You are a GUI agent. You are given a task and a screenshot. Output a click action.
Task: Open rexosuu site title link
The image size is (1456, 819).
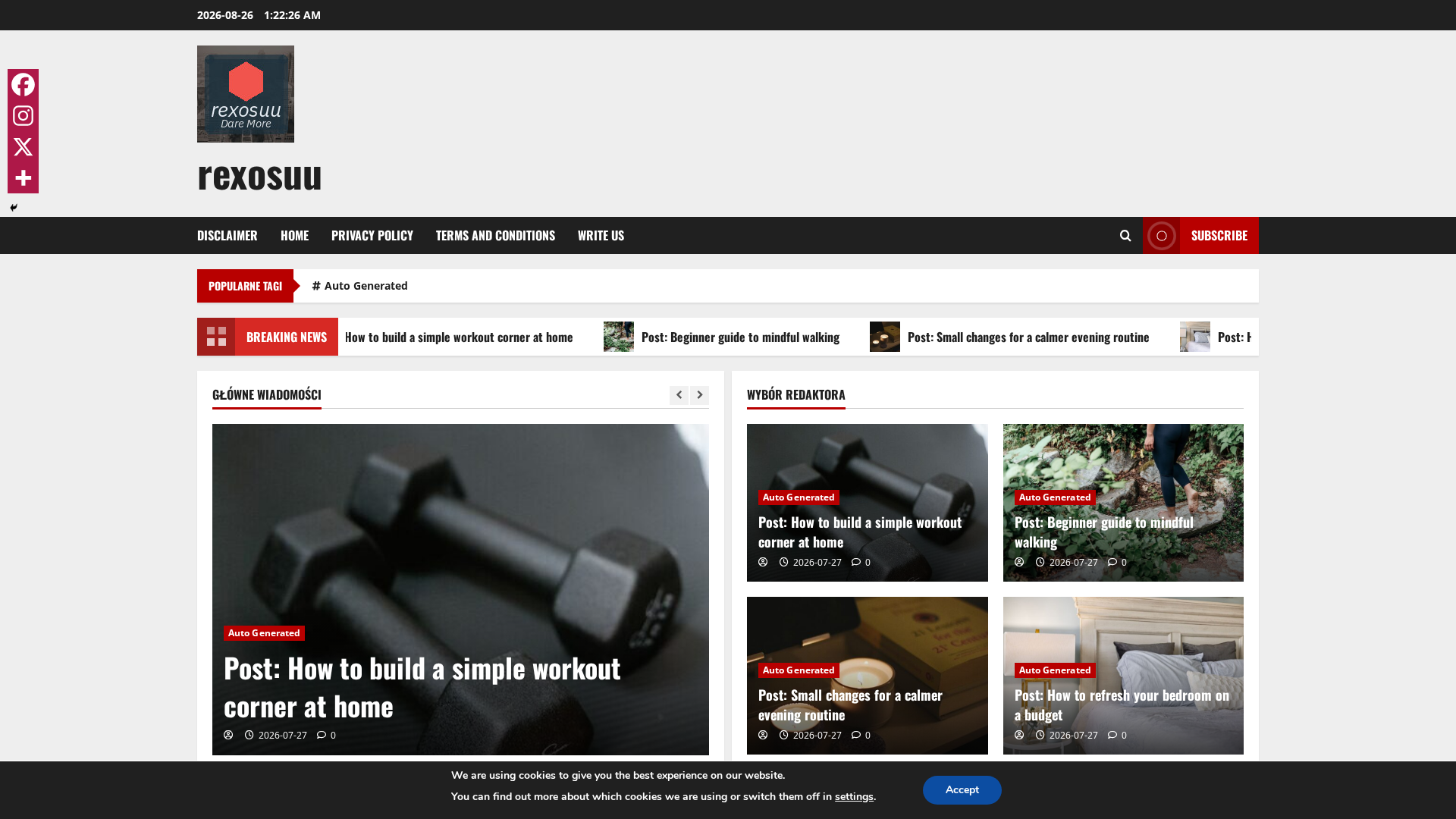coord(259,174)
